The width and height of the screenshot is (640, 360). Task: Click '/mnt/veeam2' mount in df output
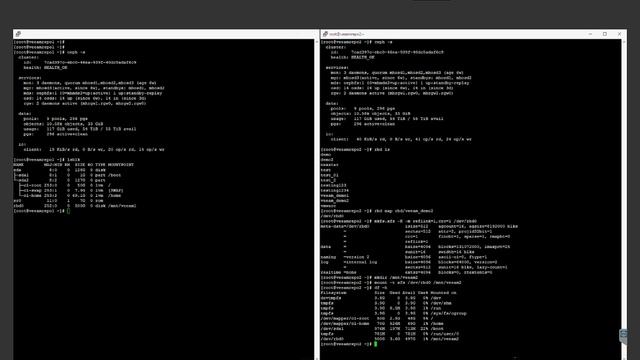445,338
